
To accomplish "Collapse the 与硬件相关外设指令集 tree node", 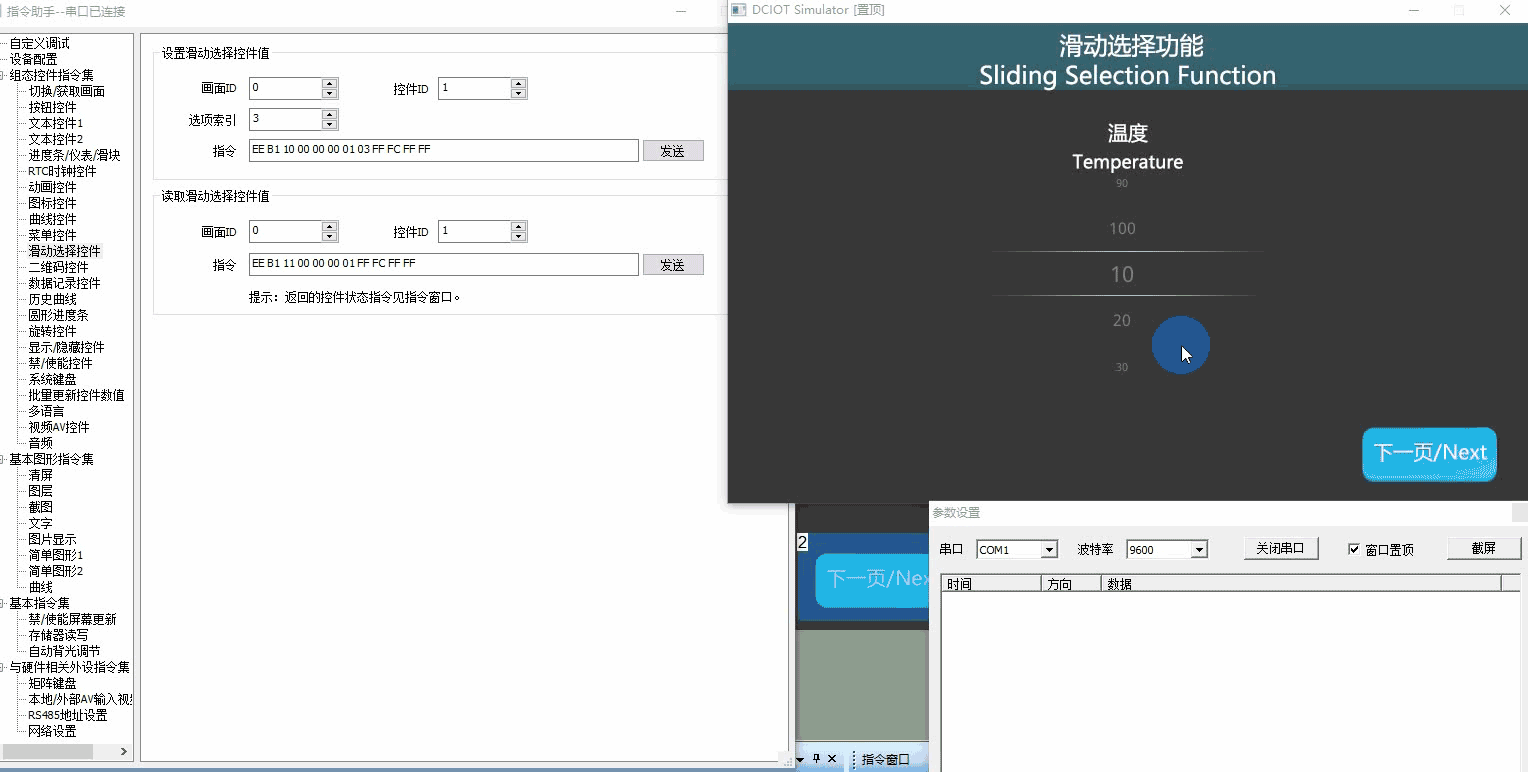I will (x=3, y=667).
